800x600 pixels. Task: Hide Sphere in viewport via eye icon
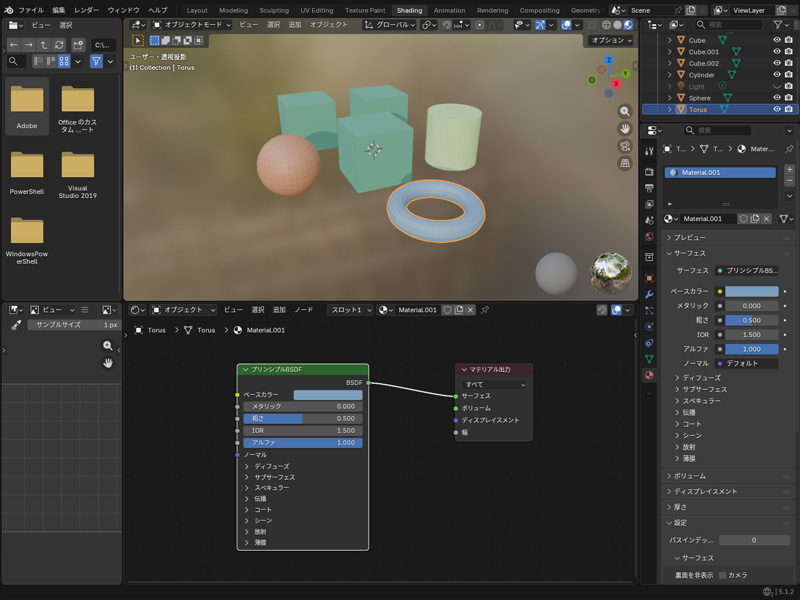pyautogui.click(x=777, y=97)
